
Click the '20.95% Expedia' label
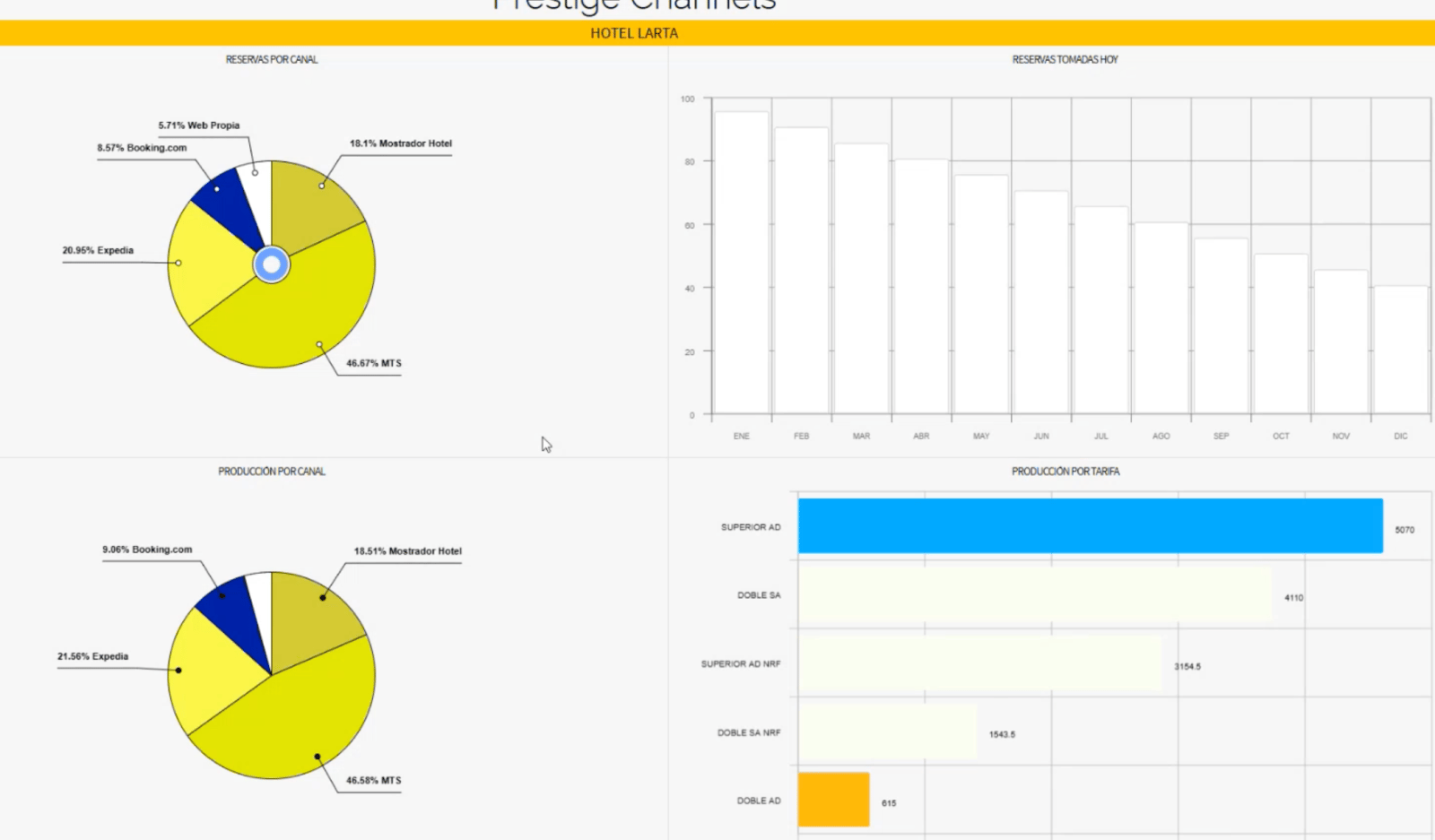point(98,250)
